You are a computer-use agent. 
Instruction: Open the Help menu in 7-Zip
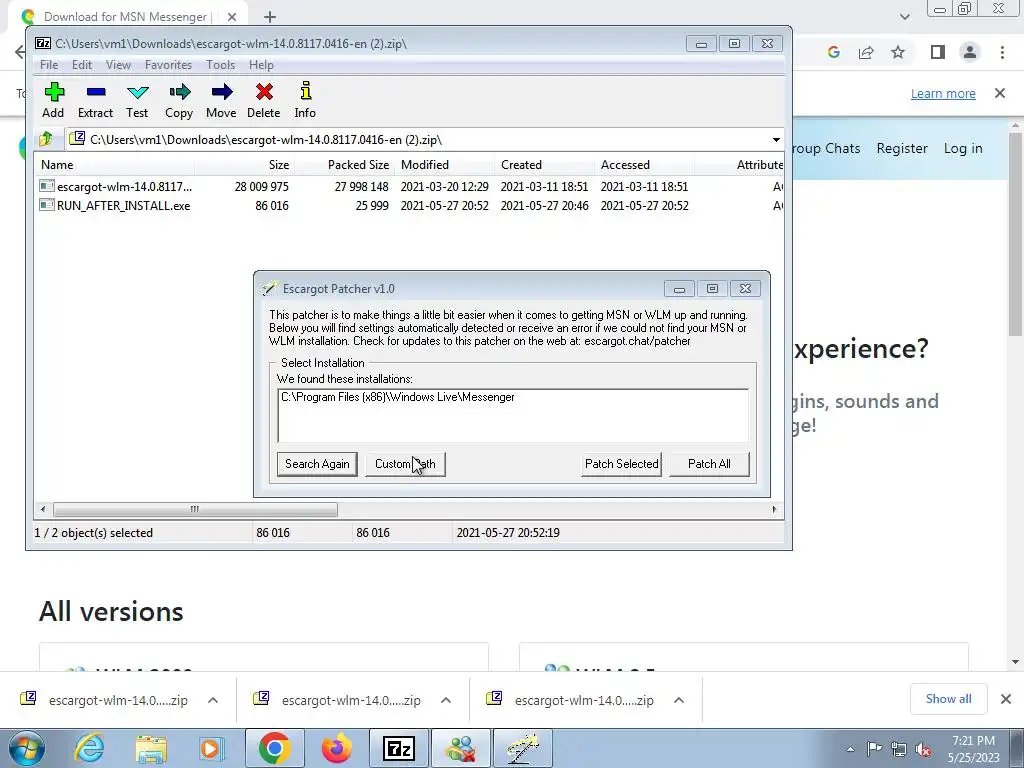(261, 65)
